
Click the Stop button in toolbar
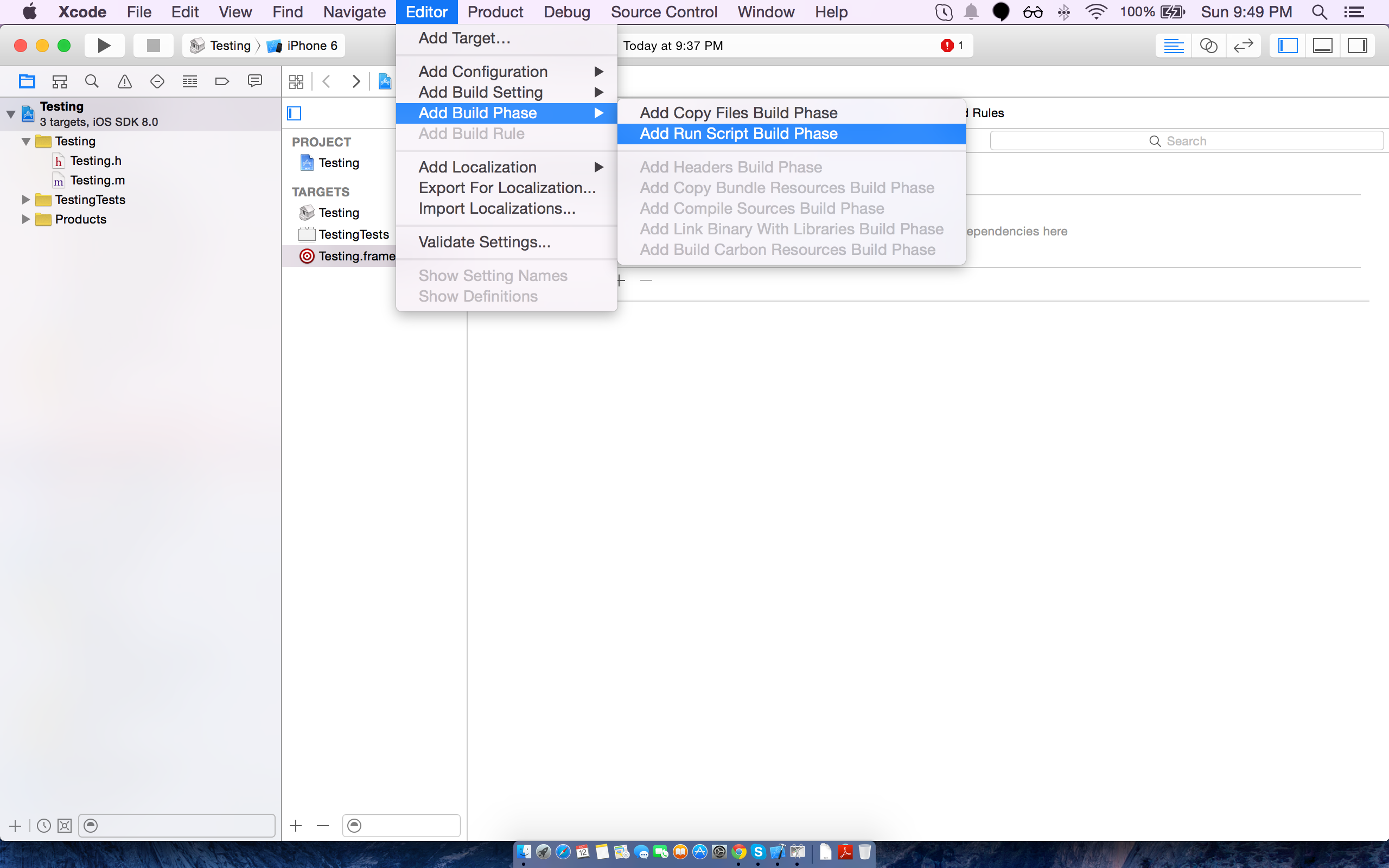(x=152, y=46)
